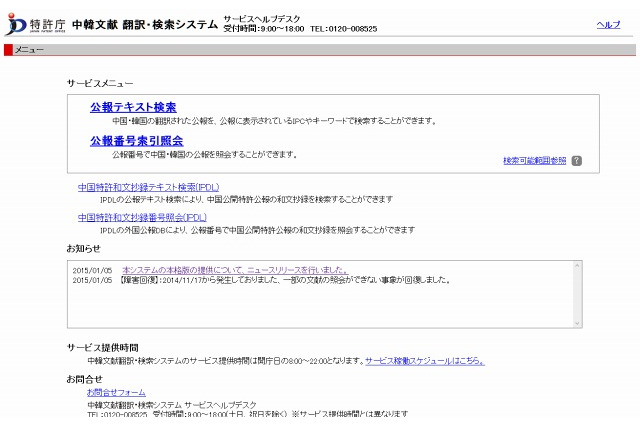This screenshot has height=426, width=640.
Task: Click up arrow of お知らせ scrollbar
Action: (577, 266)
